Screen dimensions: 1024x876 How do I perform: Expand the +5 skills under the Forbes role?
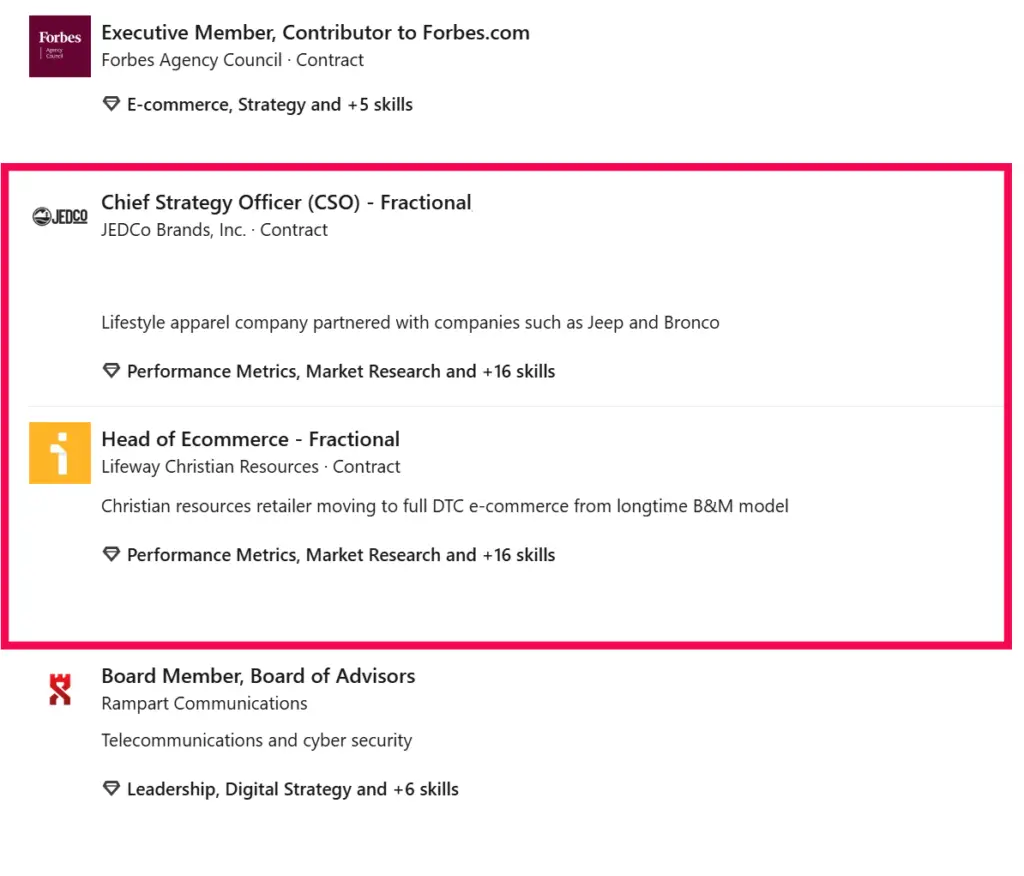[381, 104]
